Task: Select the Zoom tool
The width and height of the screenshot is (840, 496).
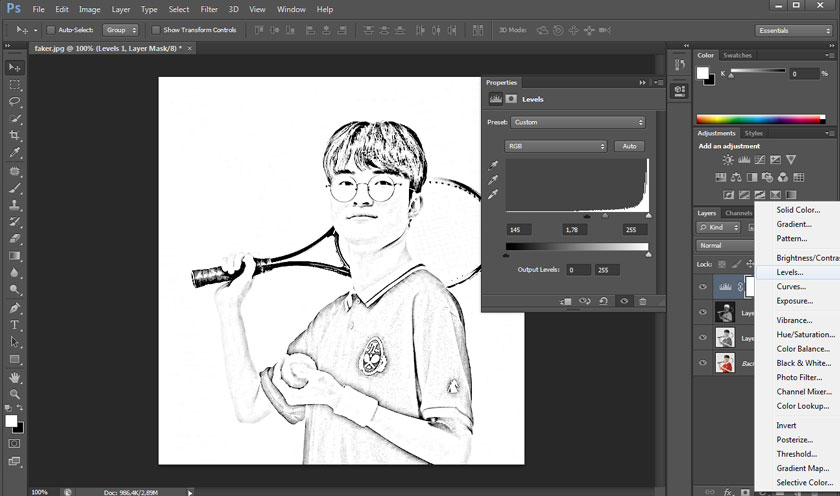Action: point(14,394)
